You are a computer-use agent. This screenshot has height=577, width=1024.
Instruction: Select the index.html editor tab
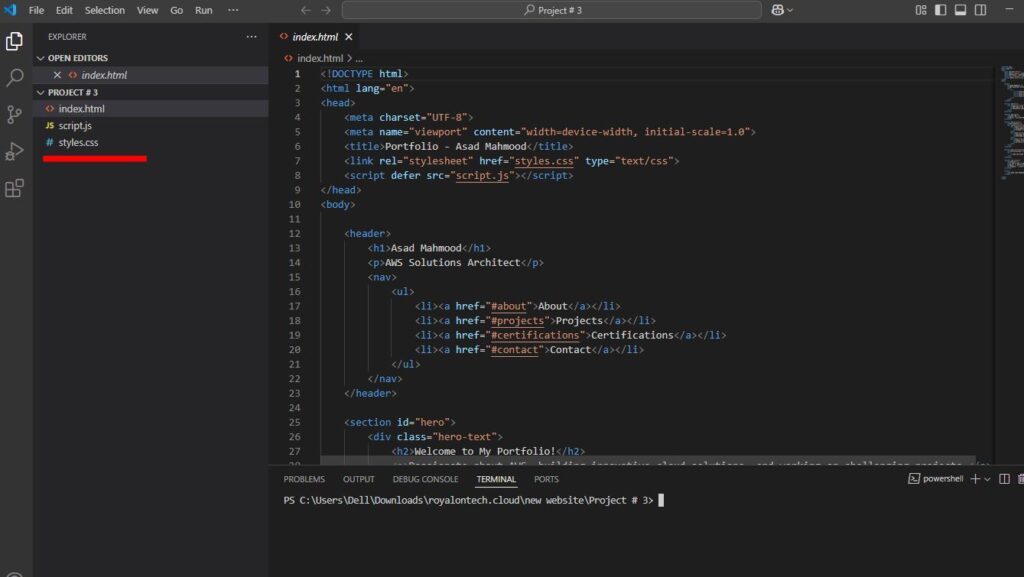[315, 37]
